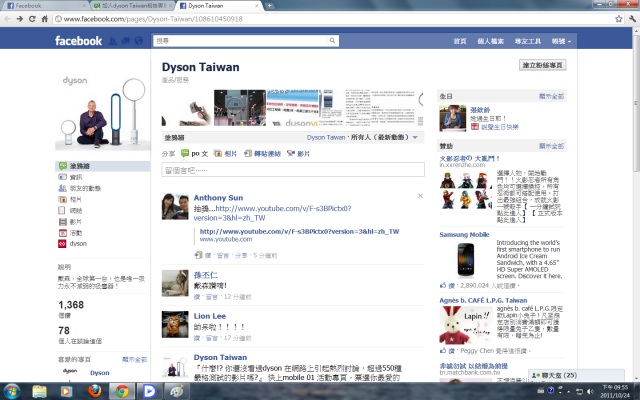The image size is (640, 400).
Task: Expand the account dropdown in header
Action: pos(561,41)
